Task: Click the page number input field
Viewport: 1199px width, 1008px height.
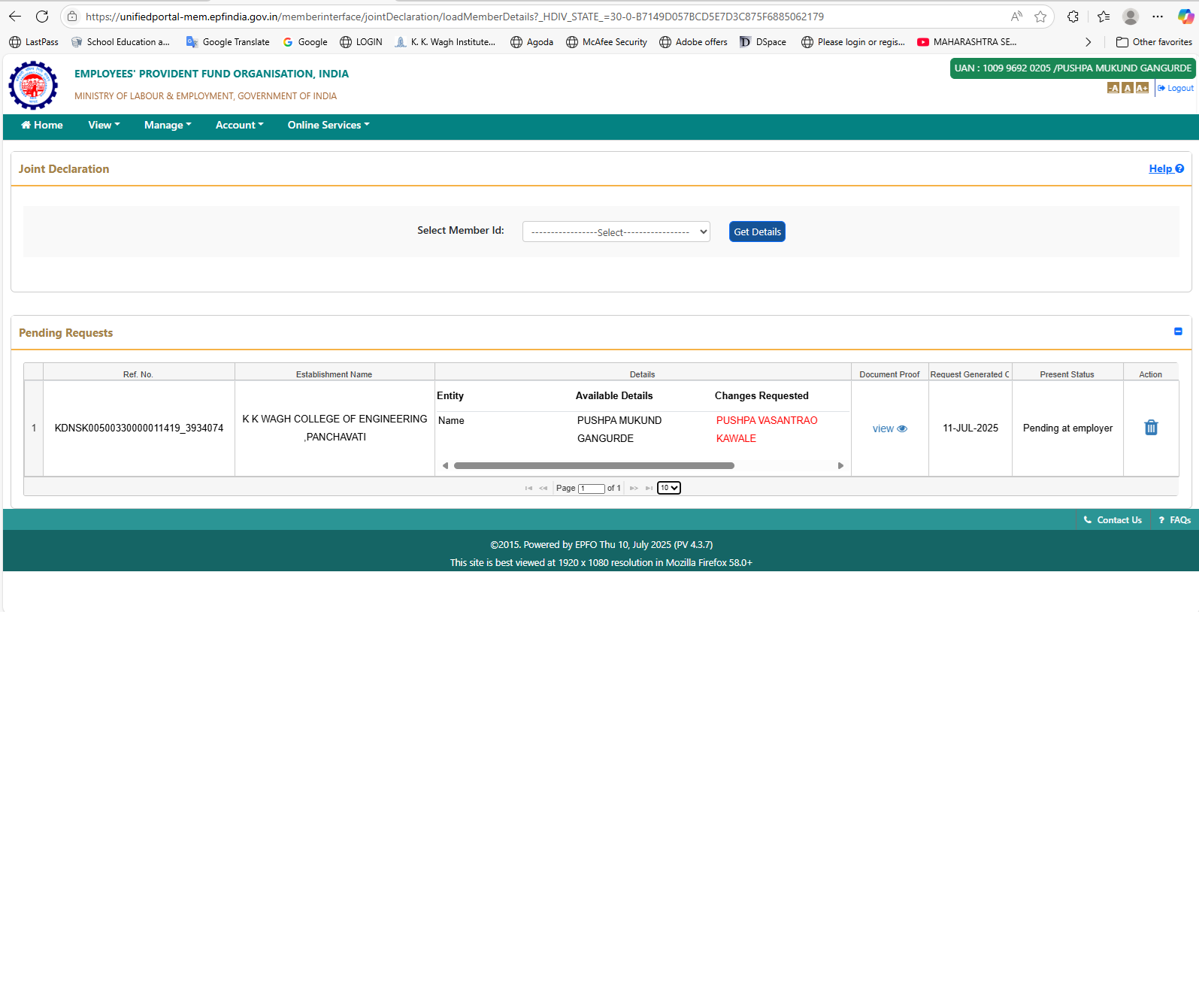Action: click(x=591, y=489)
